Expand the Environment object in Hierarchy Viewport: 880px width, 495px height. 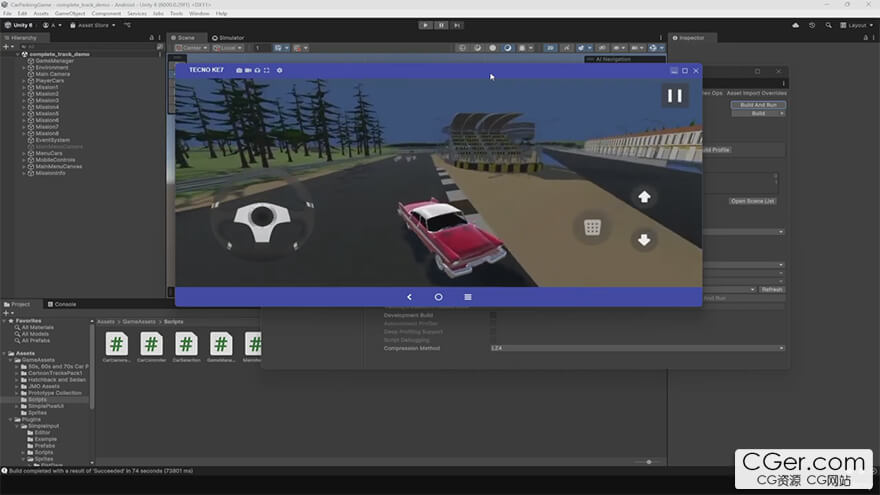point(24,67)
